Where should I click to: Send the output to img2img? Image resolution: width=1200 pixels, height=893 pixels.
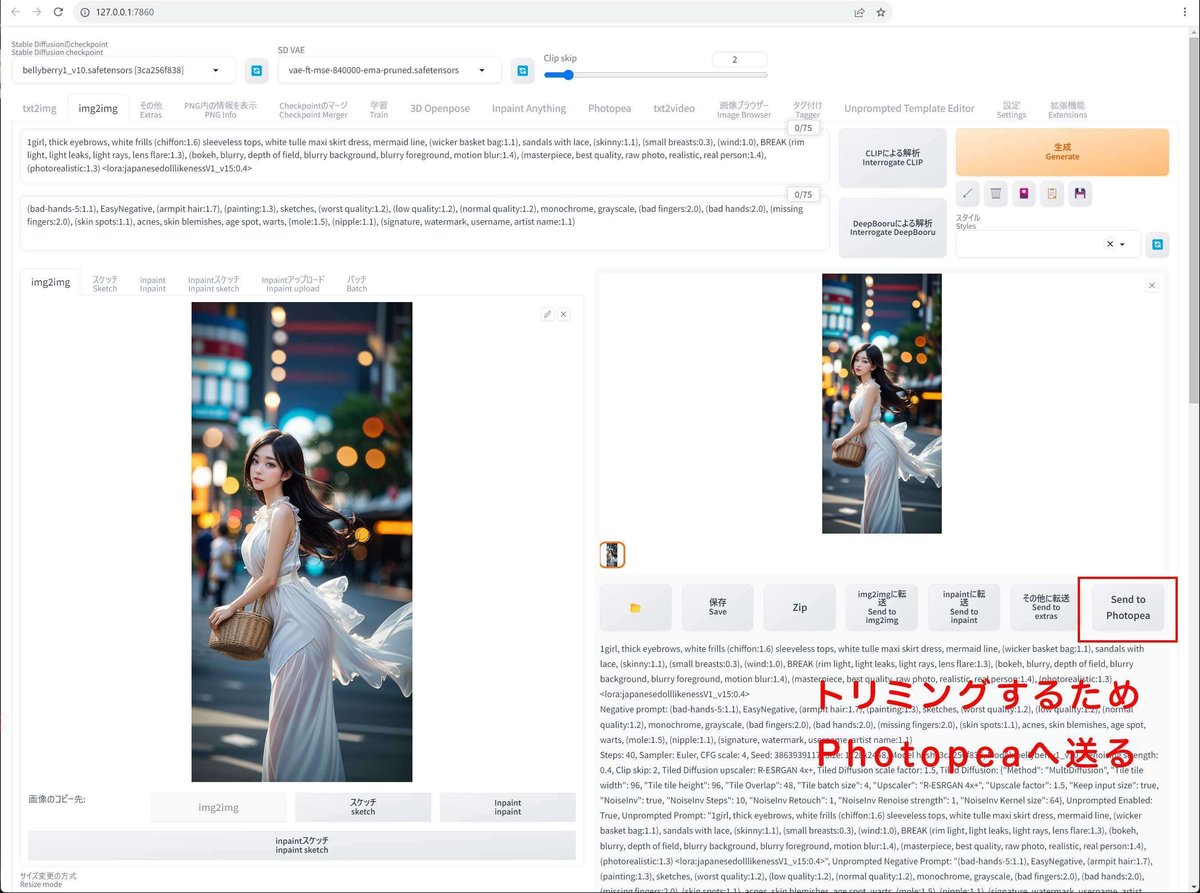tap(881, 607)
